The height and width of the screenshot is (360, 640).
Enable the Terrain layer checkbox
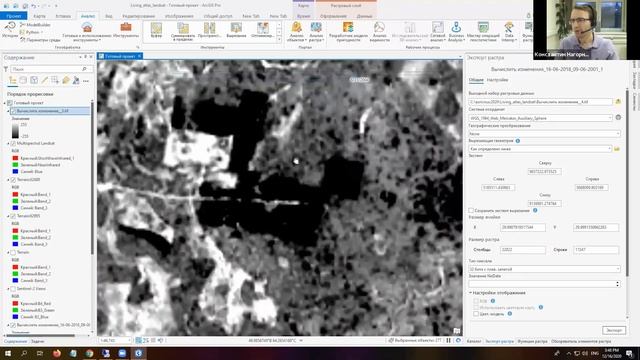[13, 253]
